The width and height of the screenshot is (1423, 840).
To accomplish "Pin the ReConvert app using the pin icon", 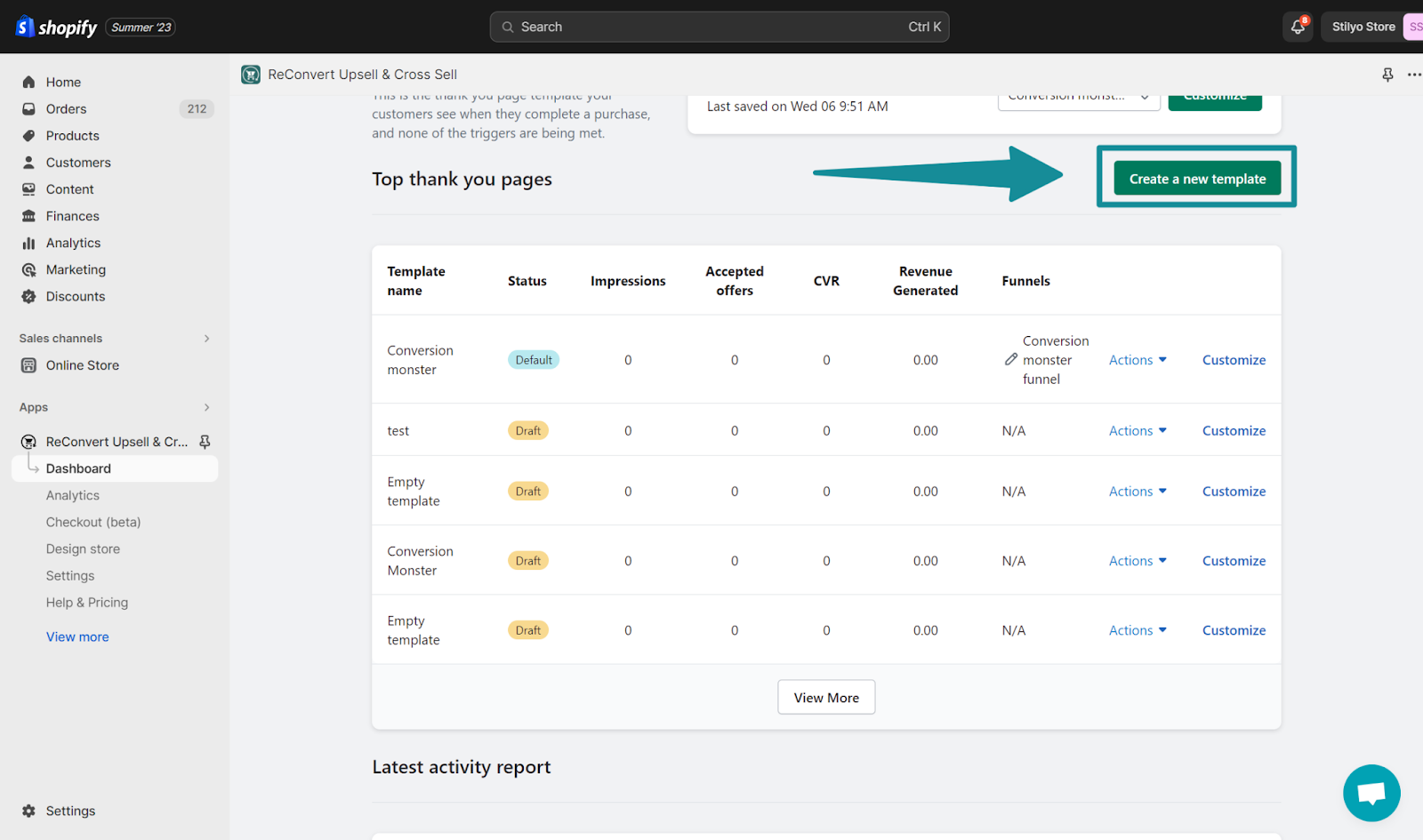I will point(1387,75).
